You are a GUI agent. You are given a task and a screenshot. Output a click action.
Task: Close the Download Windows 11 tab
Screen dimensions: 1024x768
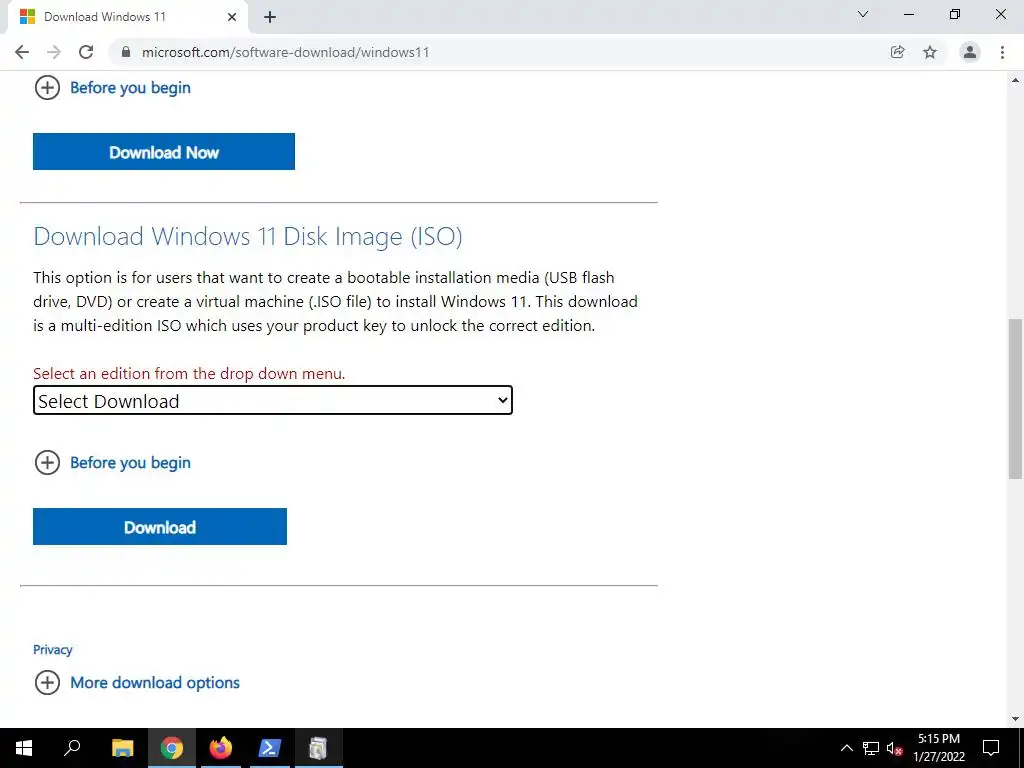pyautogui.click(x=232, y=17)
